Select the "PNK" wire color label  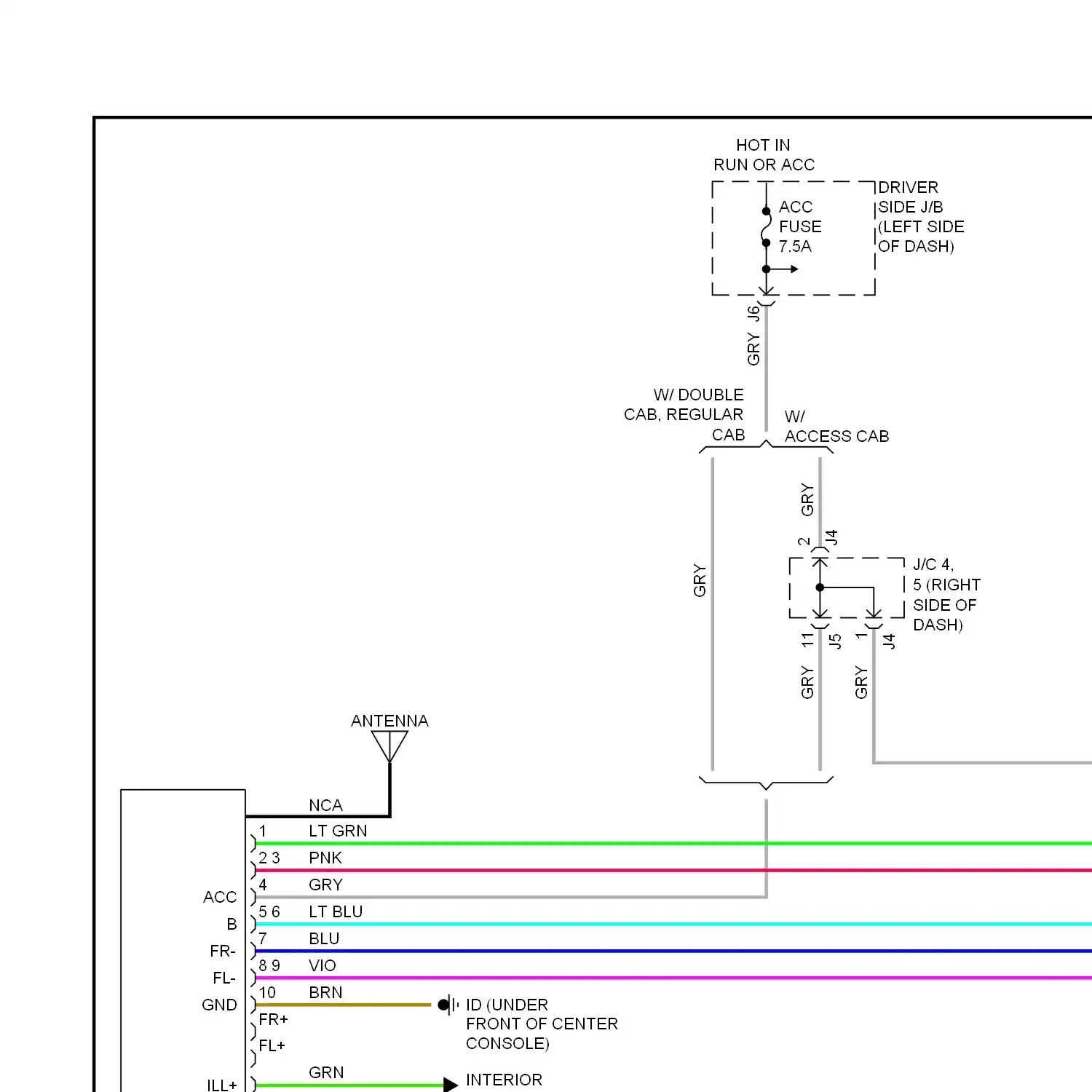325,858
